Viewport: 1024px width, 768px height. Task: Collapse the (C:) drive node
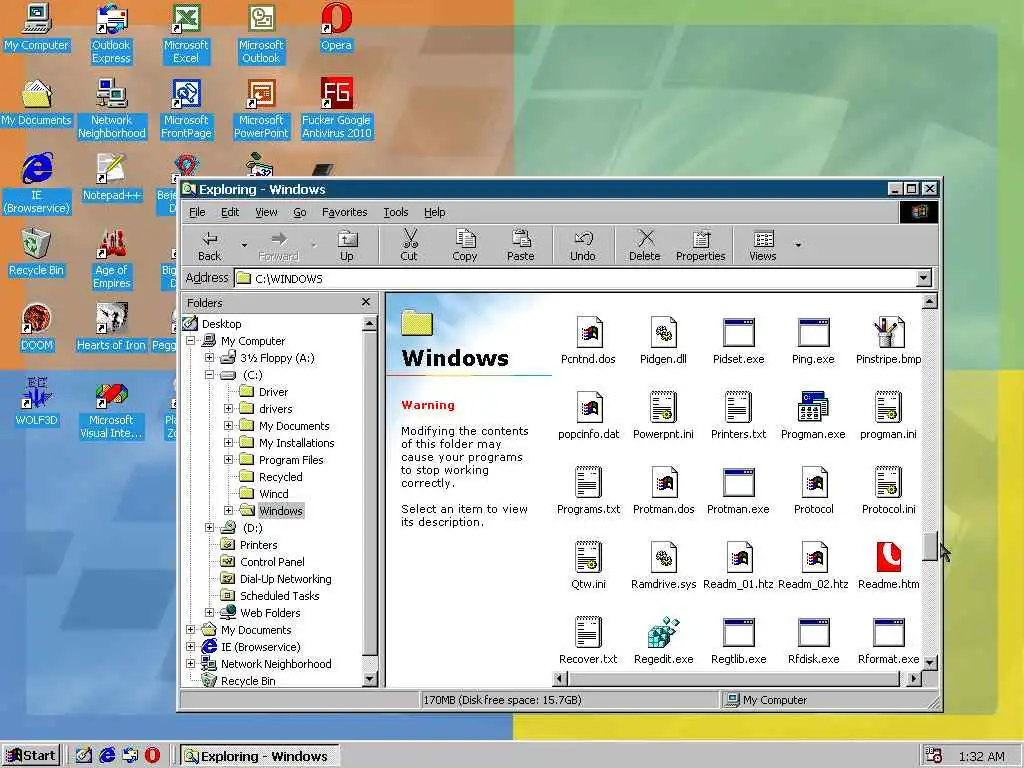tap(209, 375)
